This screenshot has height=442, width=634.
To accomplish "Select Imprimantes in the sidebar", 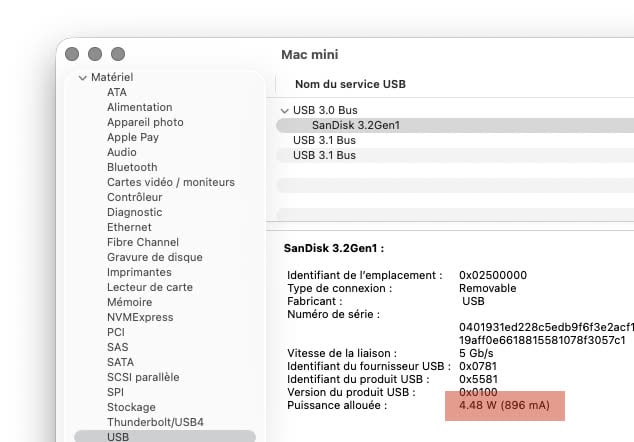I will pos(139,272).
